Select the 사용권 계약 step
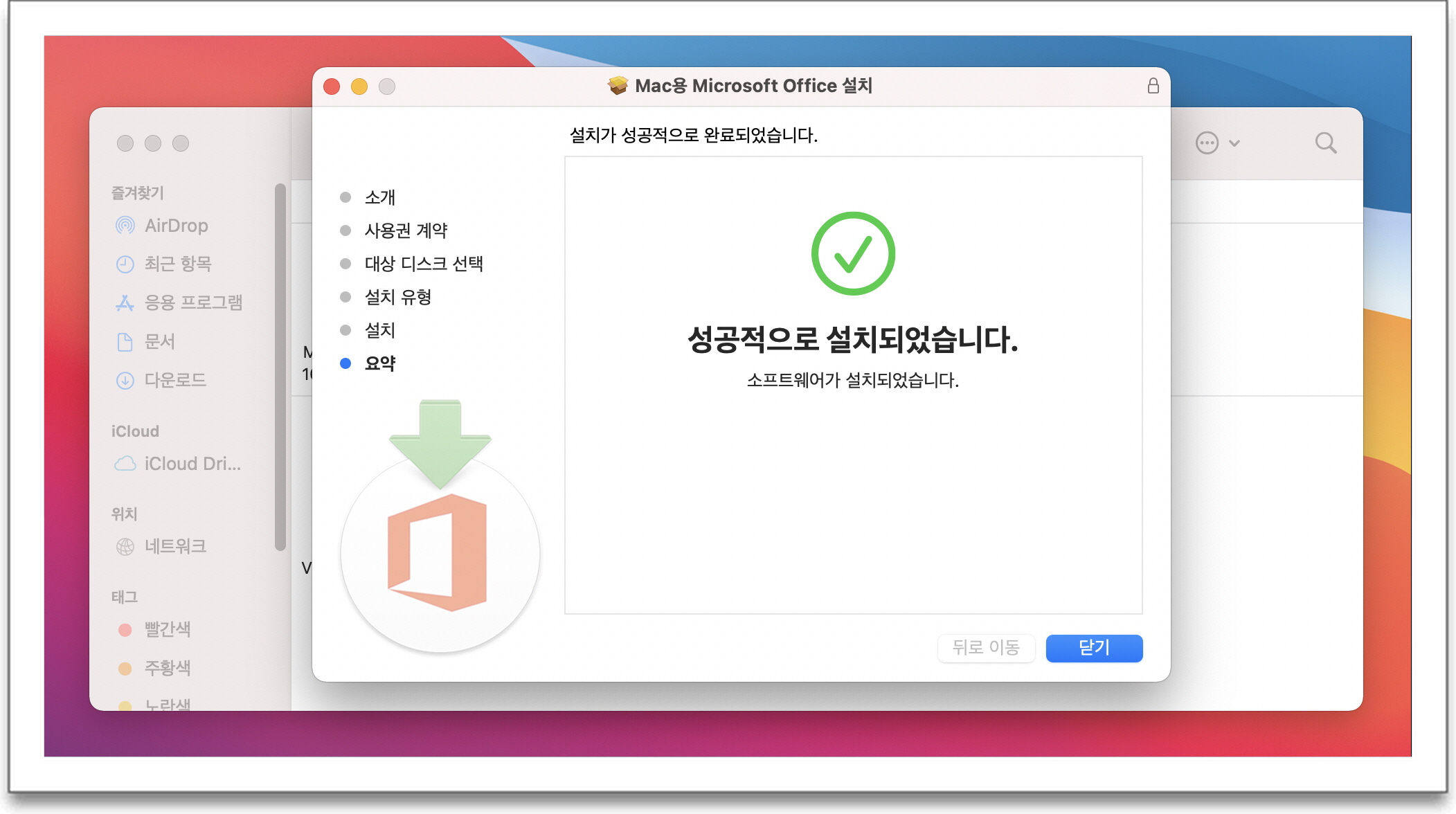The width and height of the screenshot is (1456, 814). [406, 230]
